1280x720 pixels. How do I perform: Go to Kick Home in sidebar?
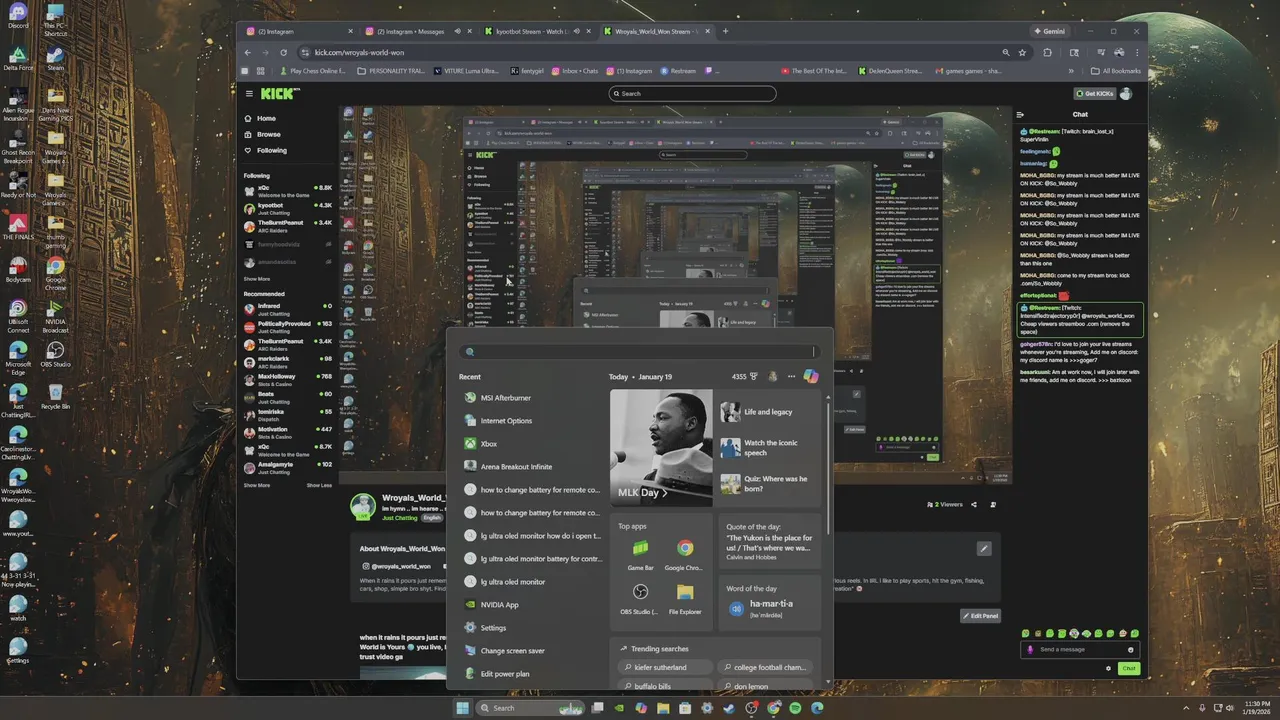(x=260, y=118)
